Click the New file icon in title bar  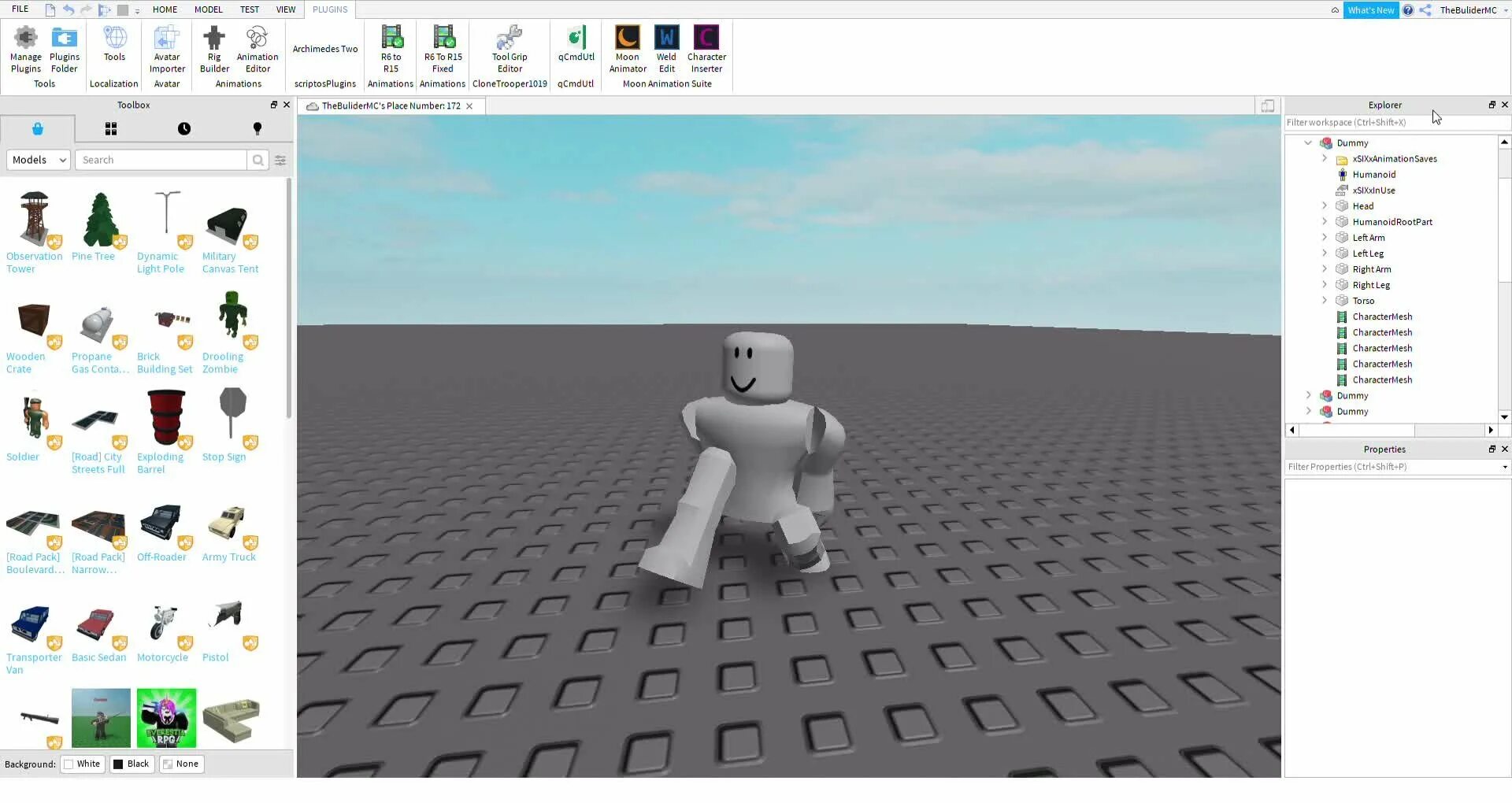click(50, 10)
